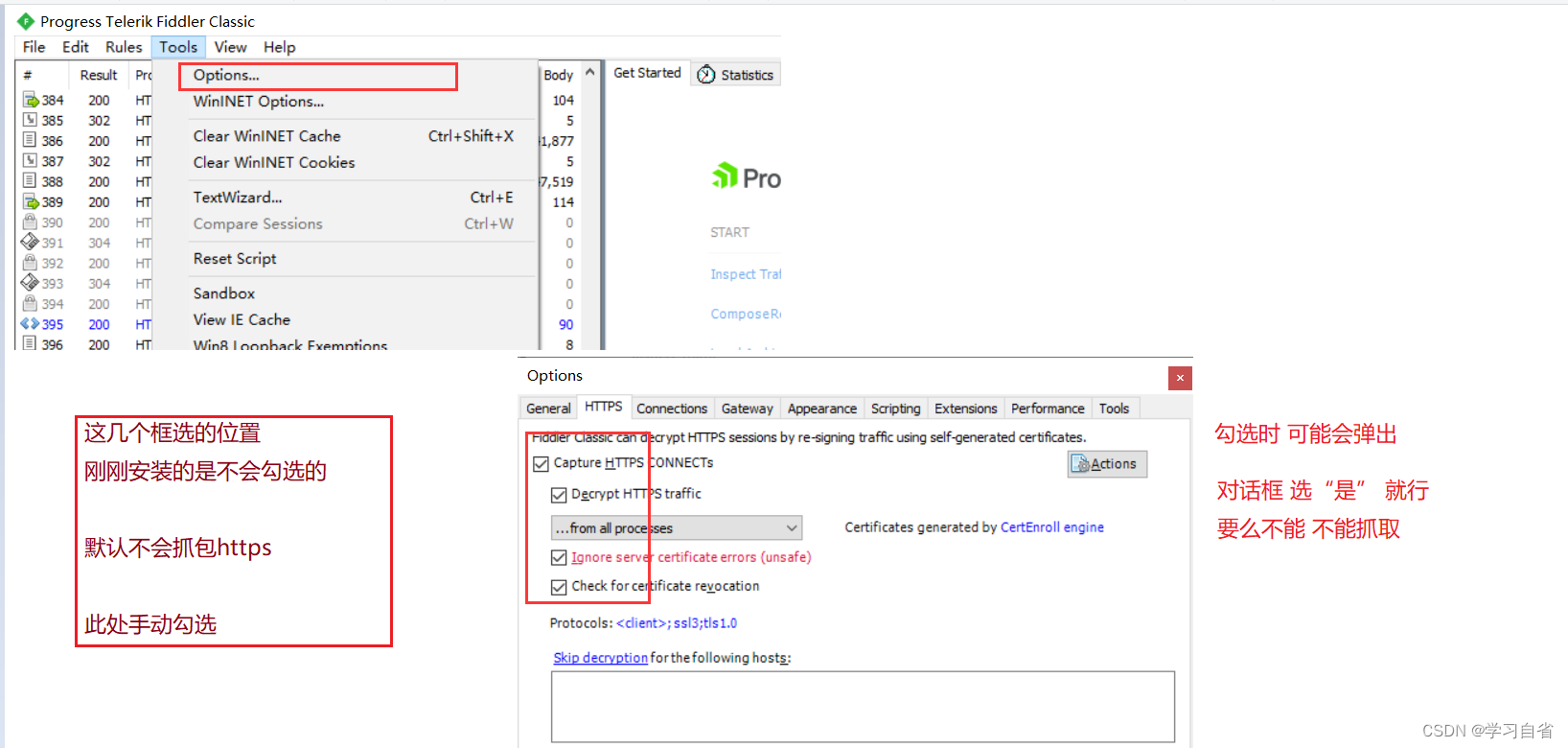Switch to Scripting tab in Options

(896, 409)
